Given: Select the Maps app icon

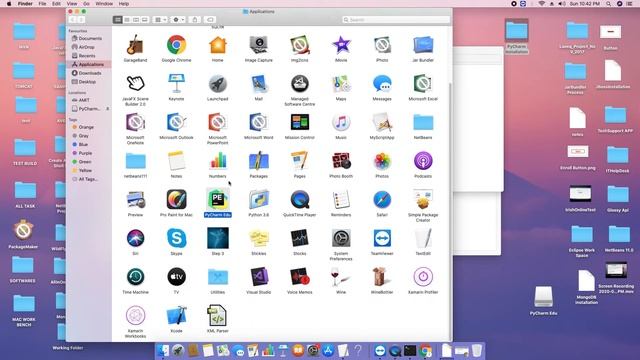Looking at the screenshot, I should pos(341,84).
